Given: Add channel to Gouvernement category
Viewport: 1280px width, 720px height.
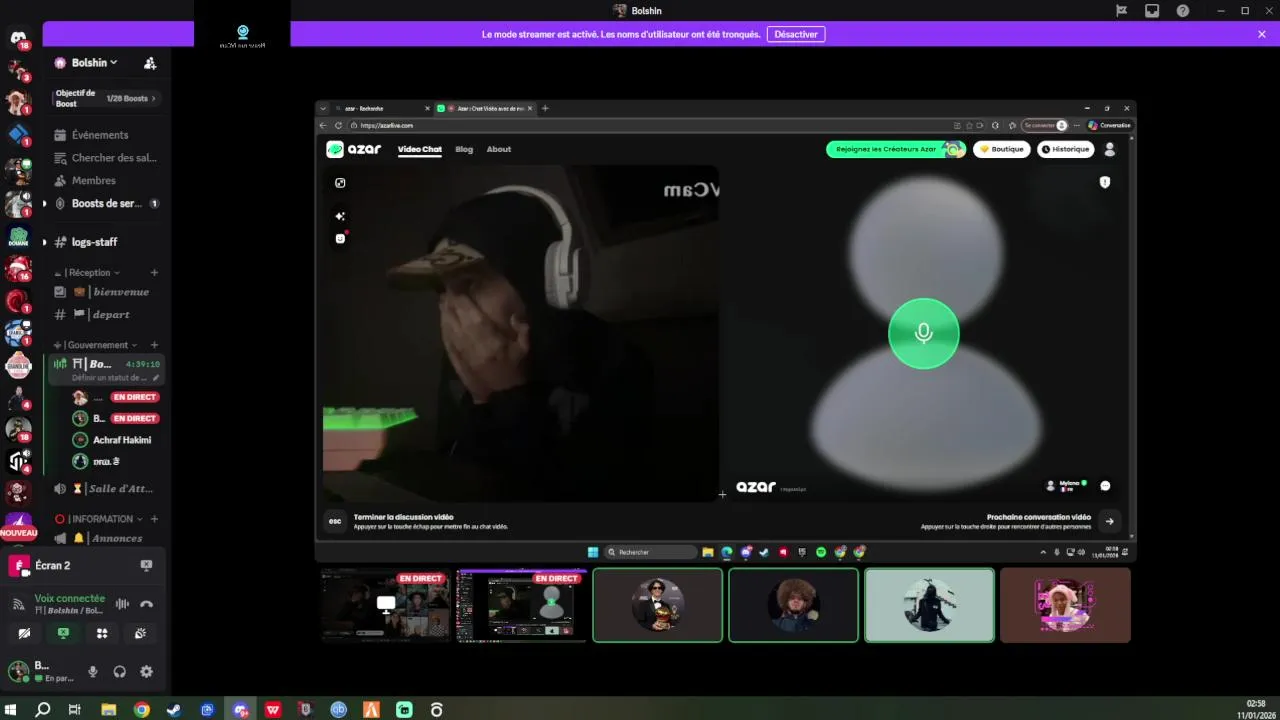Looking at the screenshot, I should click(154, 345).
